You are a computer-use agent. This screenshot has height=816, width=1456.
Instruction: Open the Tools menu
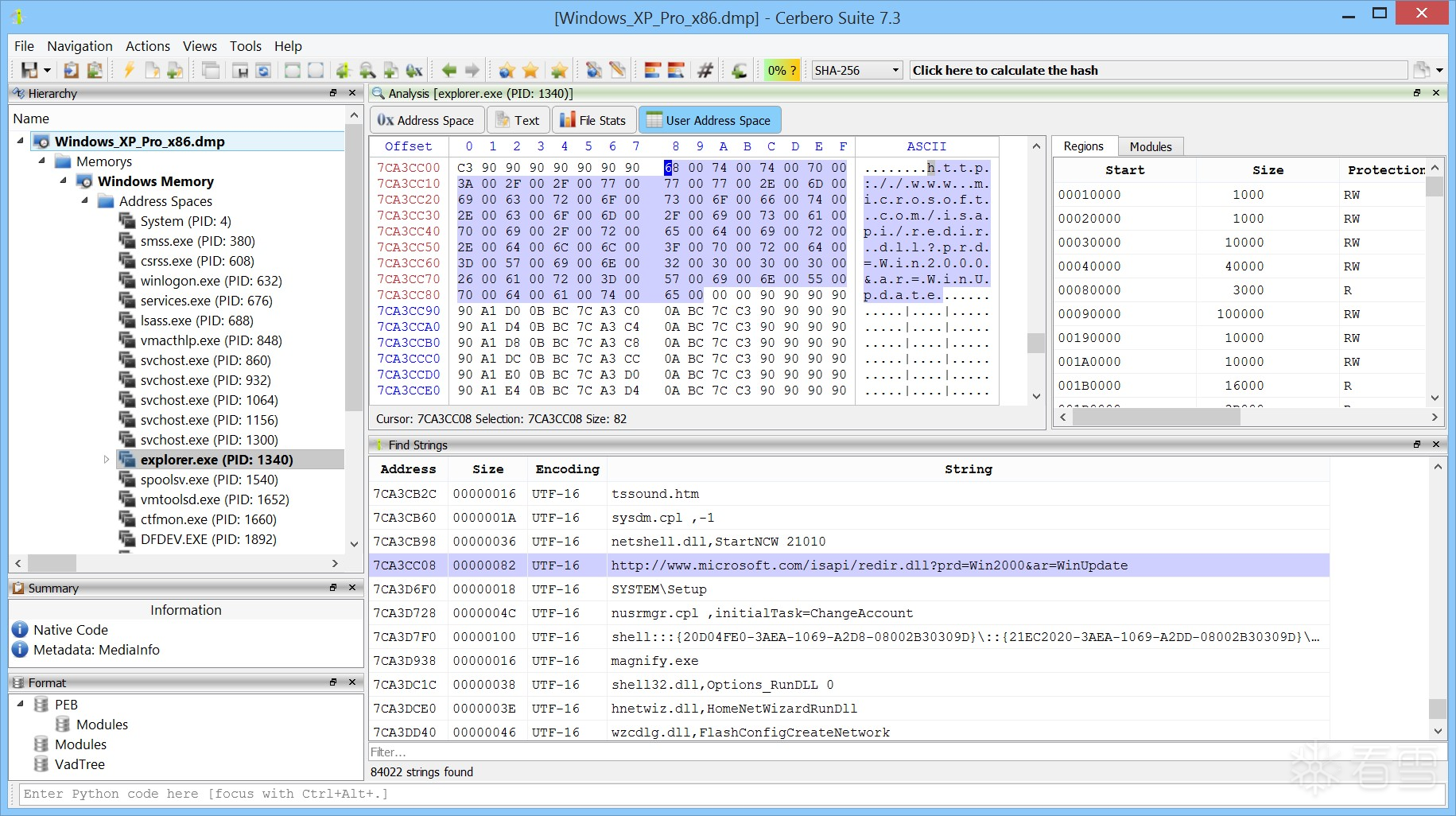245,46
